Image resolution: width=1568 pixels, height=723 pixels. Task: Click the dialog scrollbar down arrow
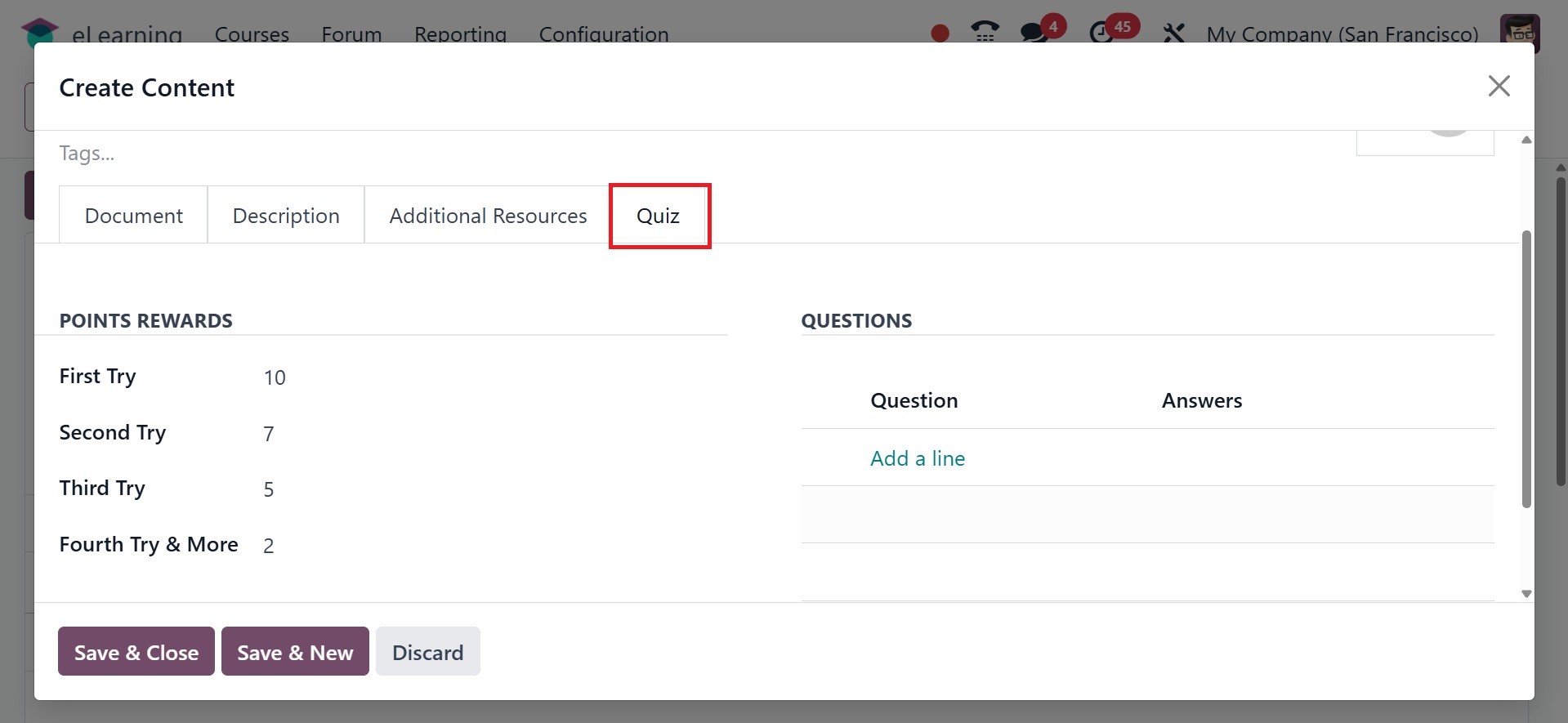point(1526,594)
